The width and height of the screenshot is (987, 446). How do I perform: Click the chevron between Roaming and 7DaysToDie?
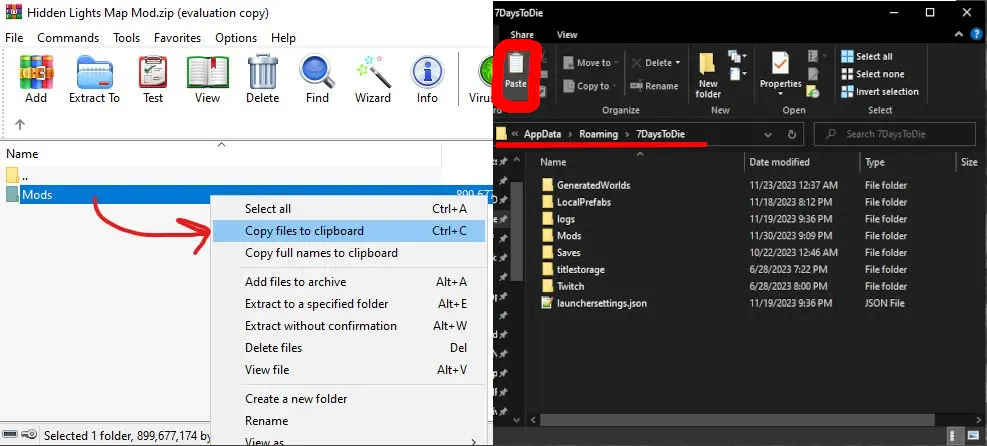pos(627,134)
